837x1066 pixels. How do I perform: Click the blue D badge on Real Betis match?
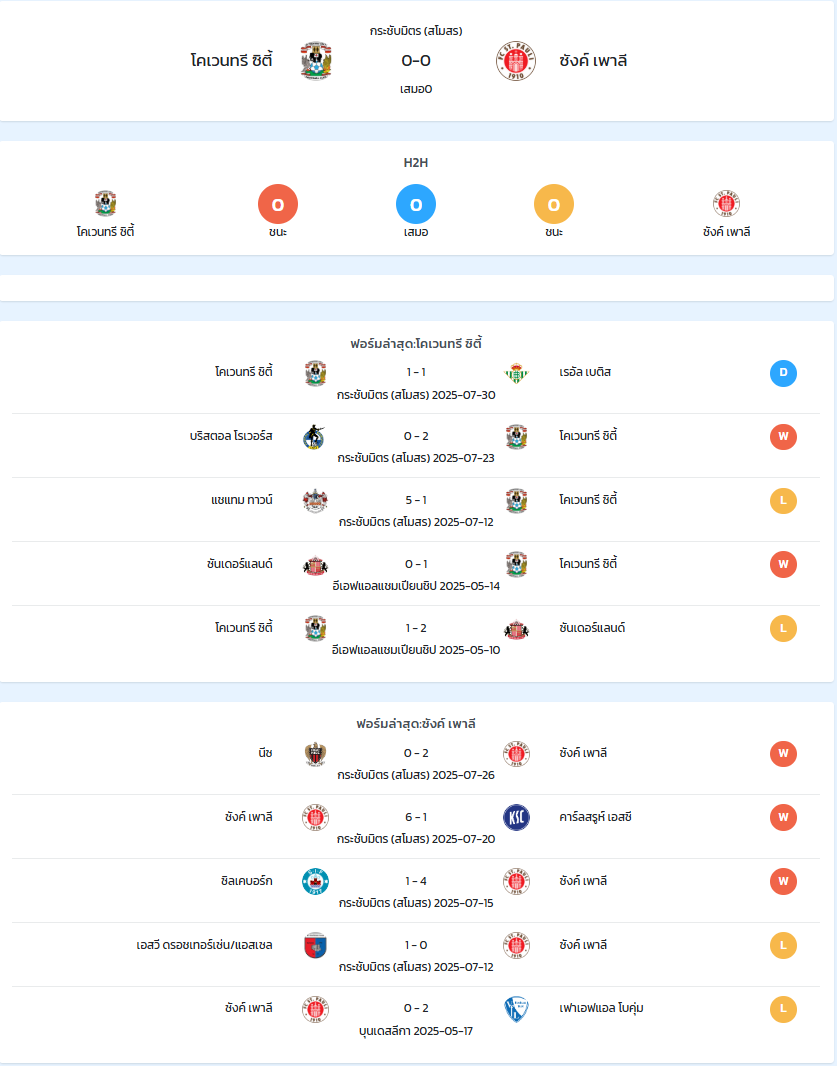pos(783,373)
